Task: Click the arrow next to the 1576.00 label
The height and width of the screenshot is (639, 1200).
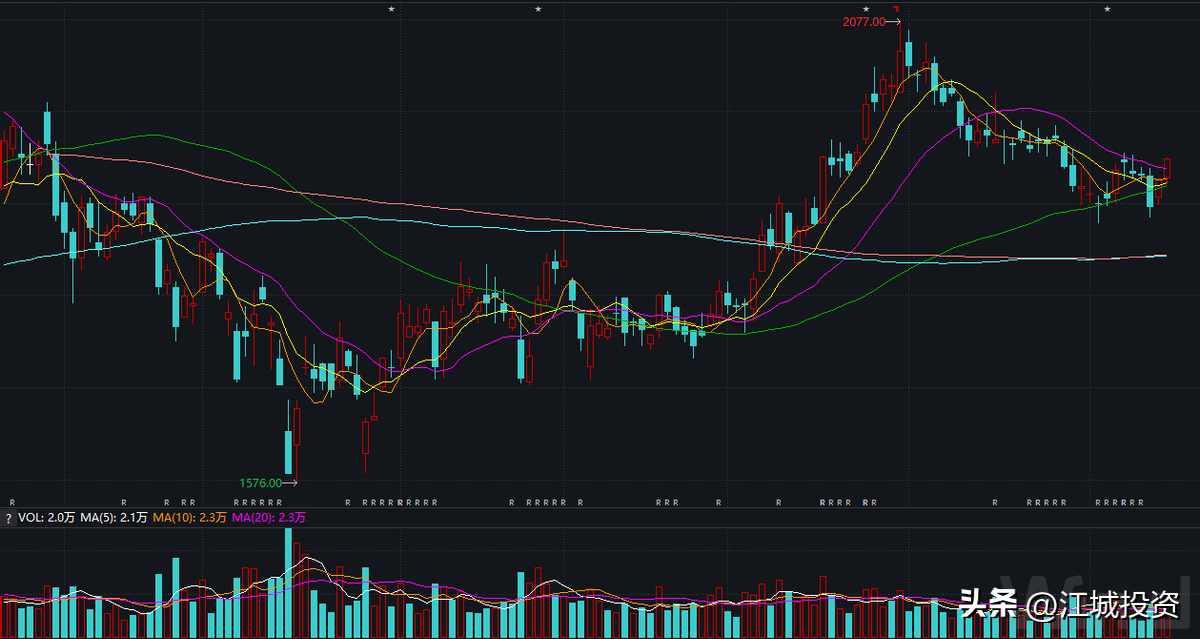Action: [291, 483]
